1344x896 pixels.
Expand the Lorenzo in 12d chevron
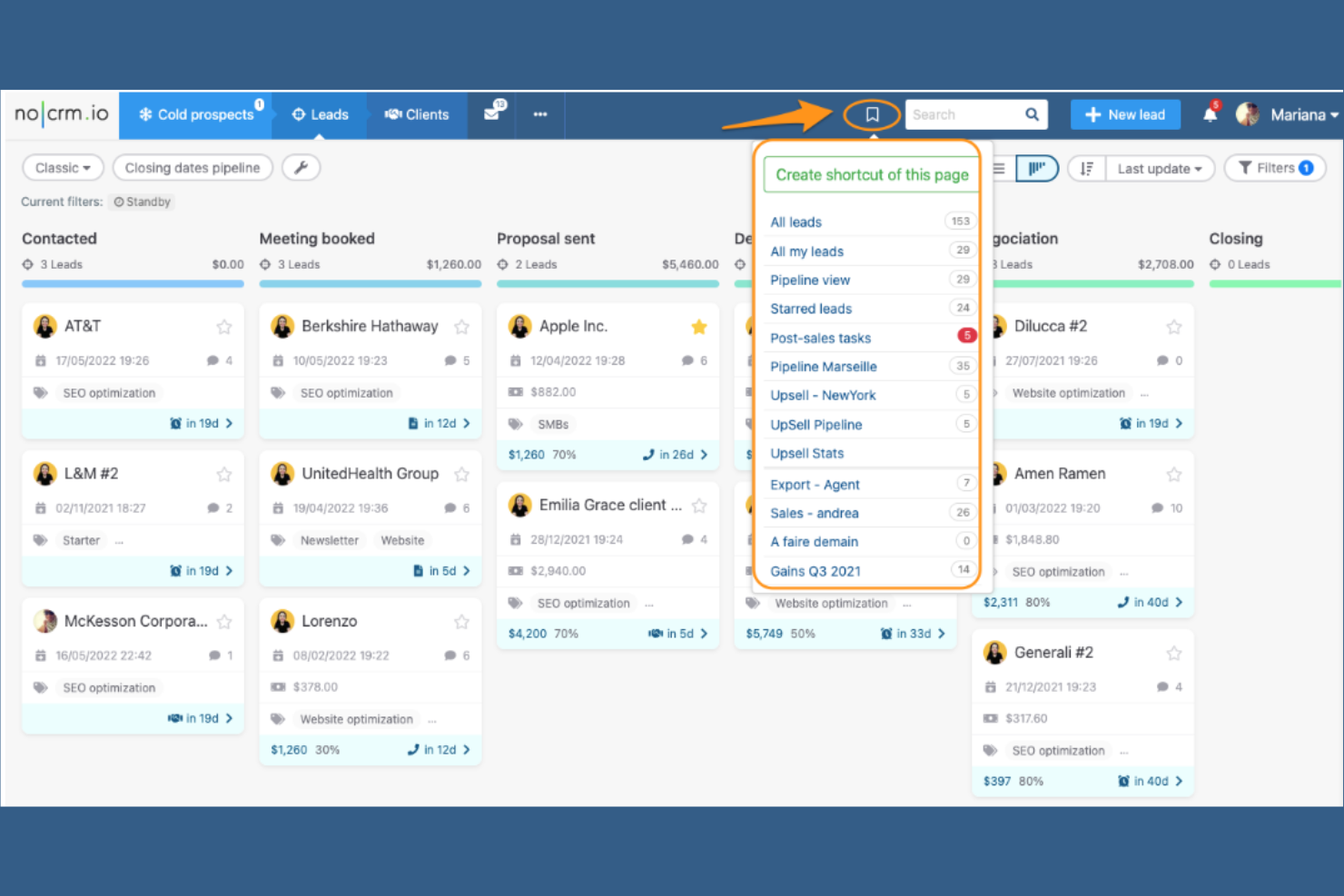point(467,750)
